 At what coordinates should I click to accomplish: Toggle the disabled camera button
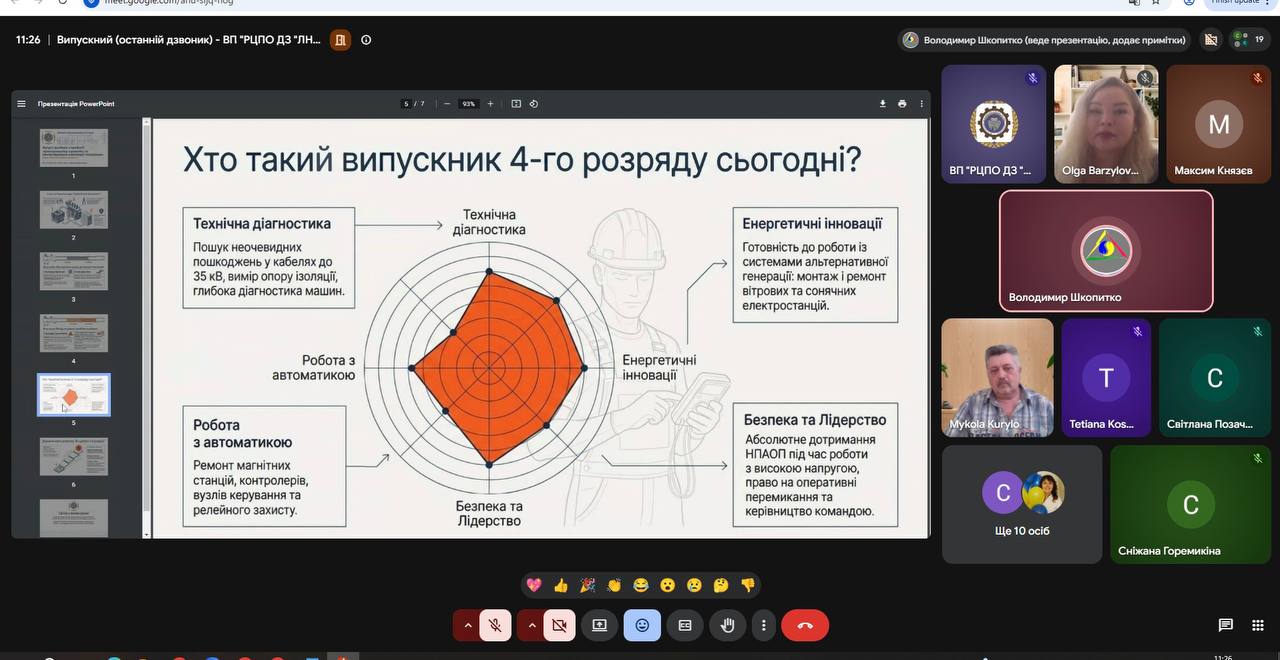pyautogui.click(x=559, y=625)
